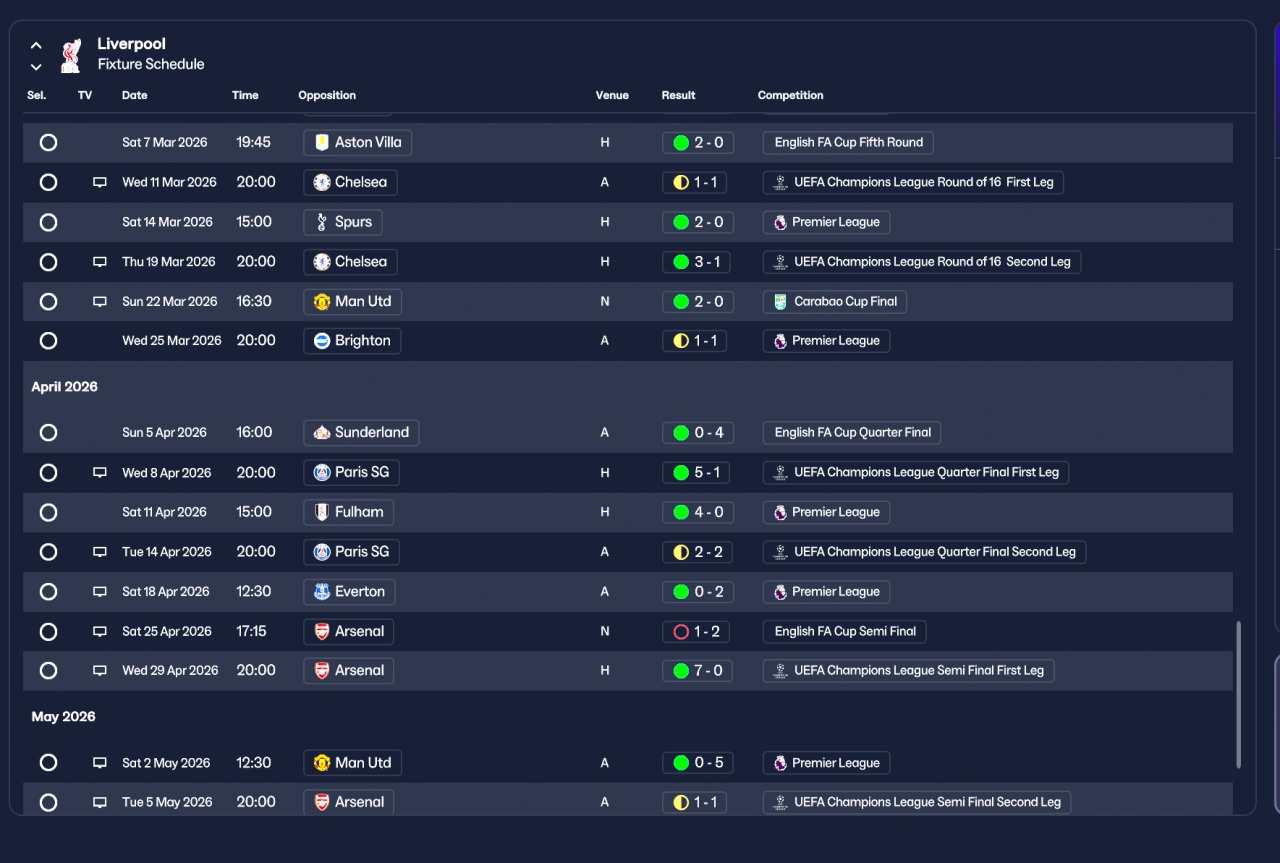This screenshot has width=1280, height=863.
Task: Open the 7-0 Arsenal result
Action: coord(697,671)
